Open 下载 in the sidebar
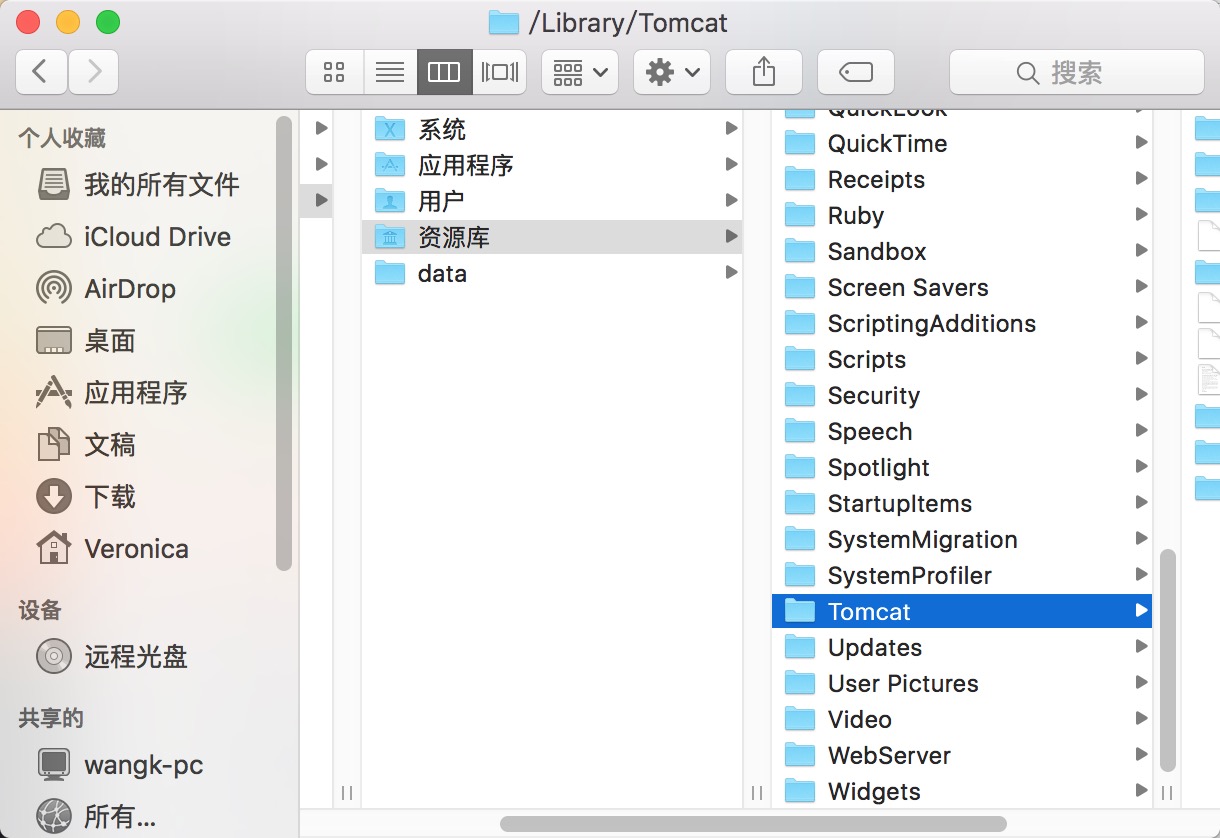Viewport: 1220px width, 838px height. coord(86,497)
